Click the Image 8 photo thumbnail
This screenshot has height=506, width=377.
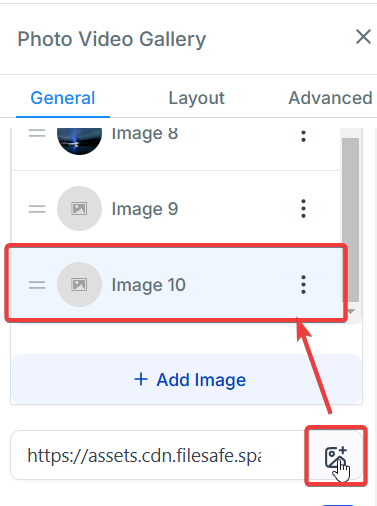tap(79, 141)
